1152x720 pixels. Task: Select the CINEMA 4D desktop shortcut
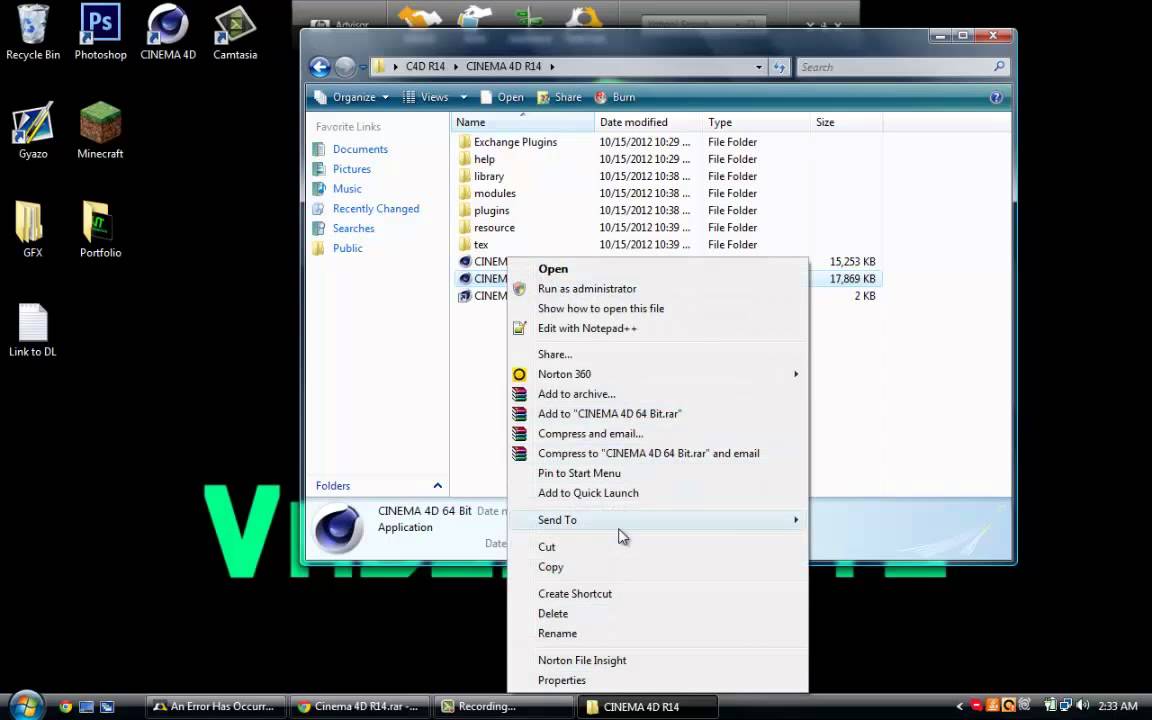(x=168, y=32)
